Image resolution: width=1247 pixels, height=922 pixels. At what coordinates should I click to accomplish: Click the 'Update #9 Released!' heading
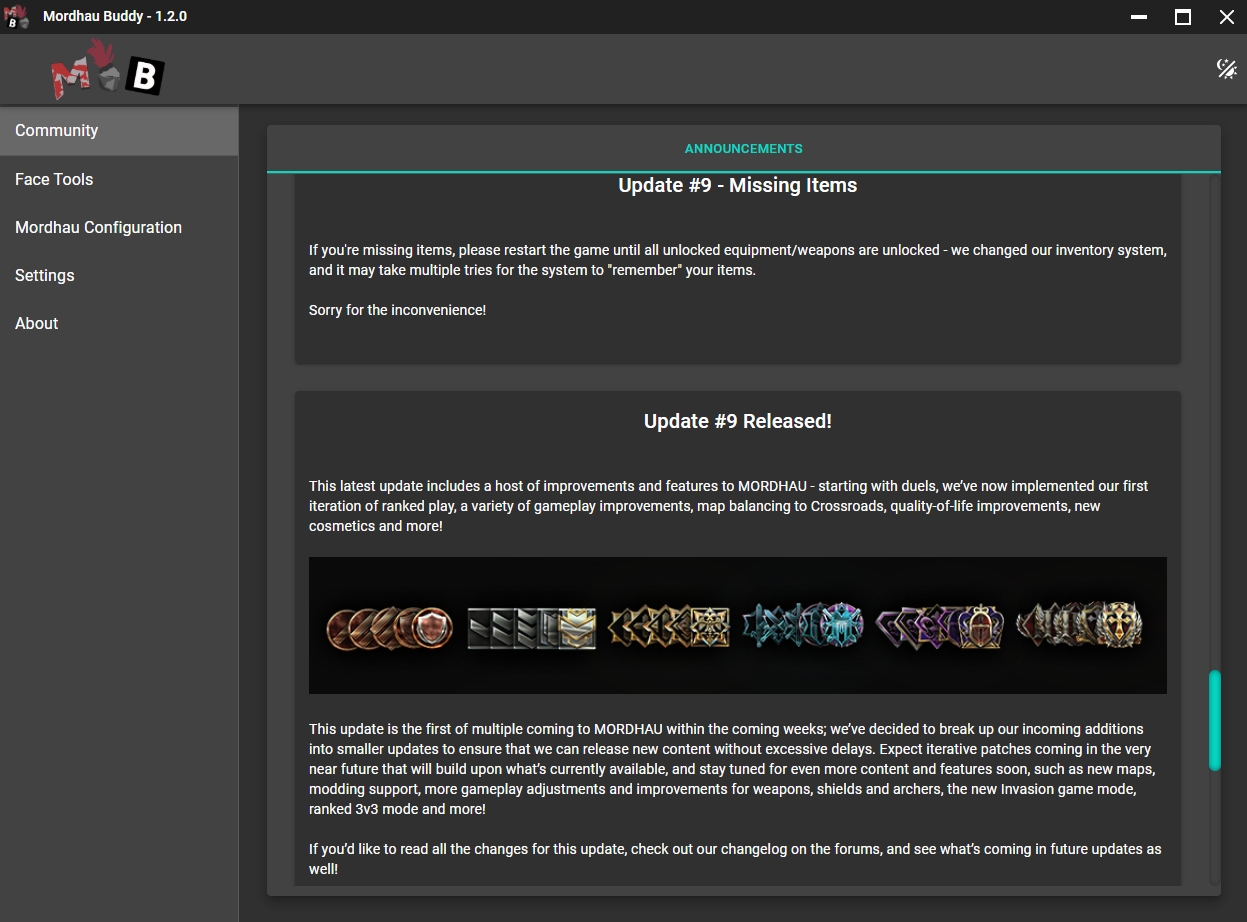pos(738,421)
